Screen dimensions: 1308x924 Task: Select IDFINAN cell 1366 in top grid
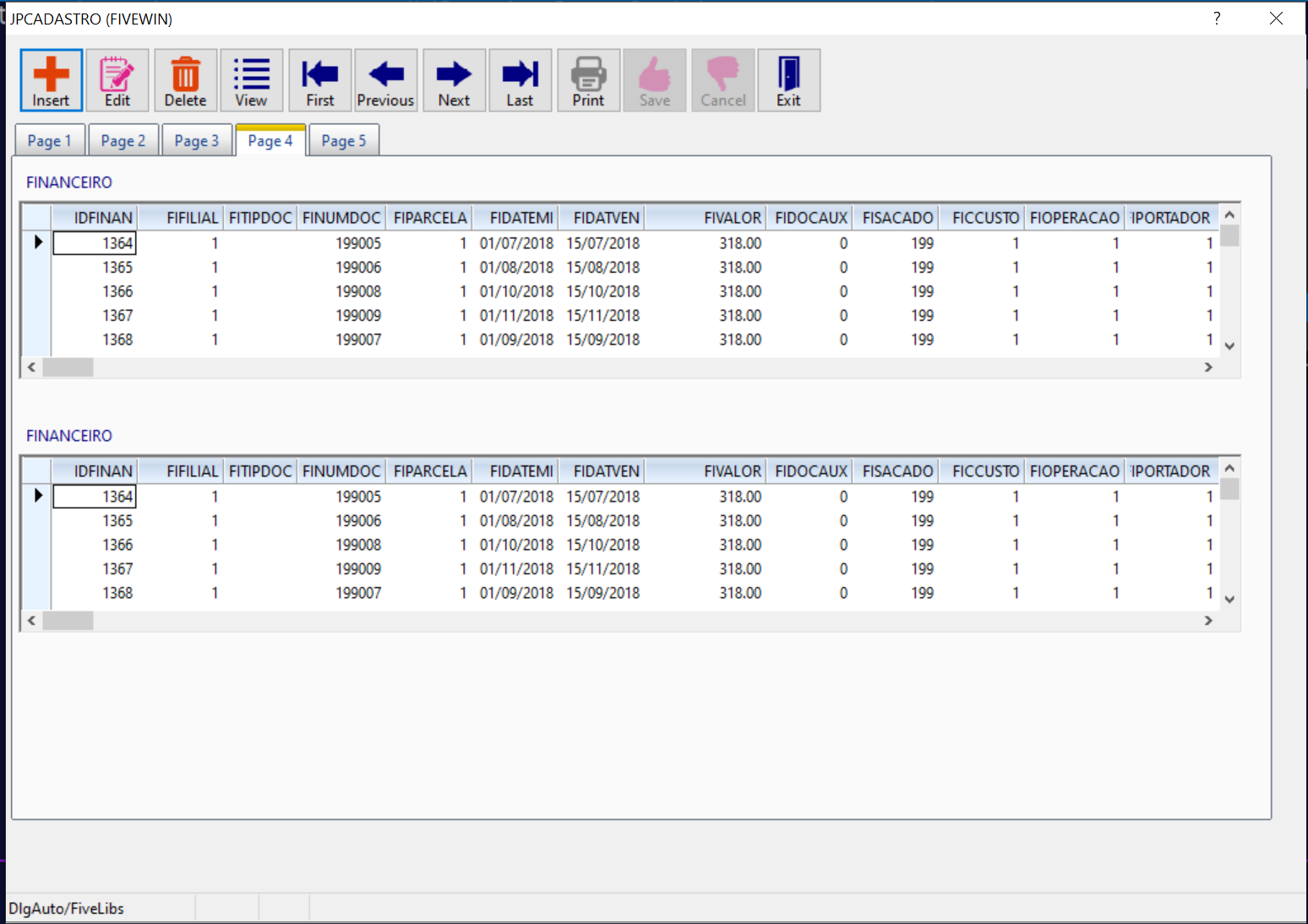point(117,291)
